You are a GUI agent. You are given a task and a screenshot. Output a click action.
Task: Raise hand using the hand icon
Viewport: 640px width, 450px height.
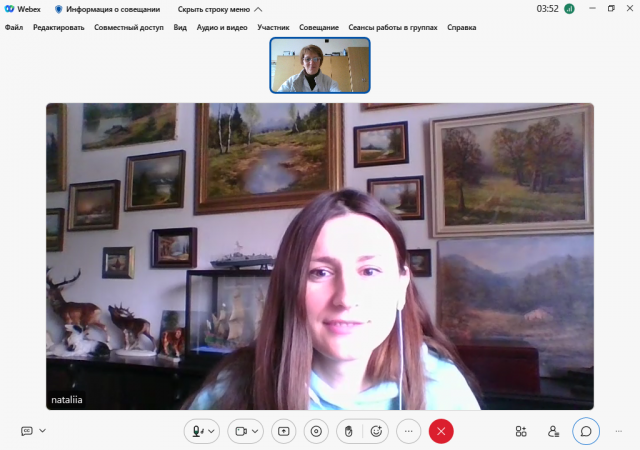349,431
